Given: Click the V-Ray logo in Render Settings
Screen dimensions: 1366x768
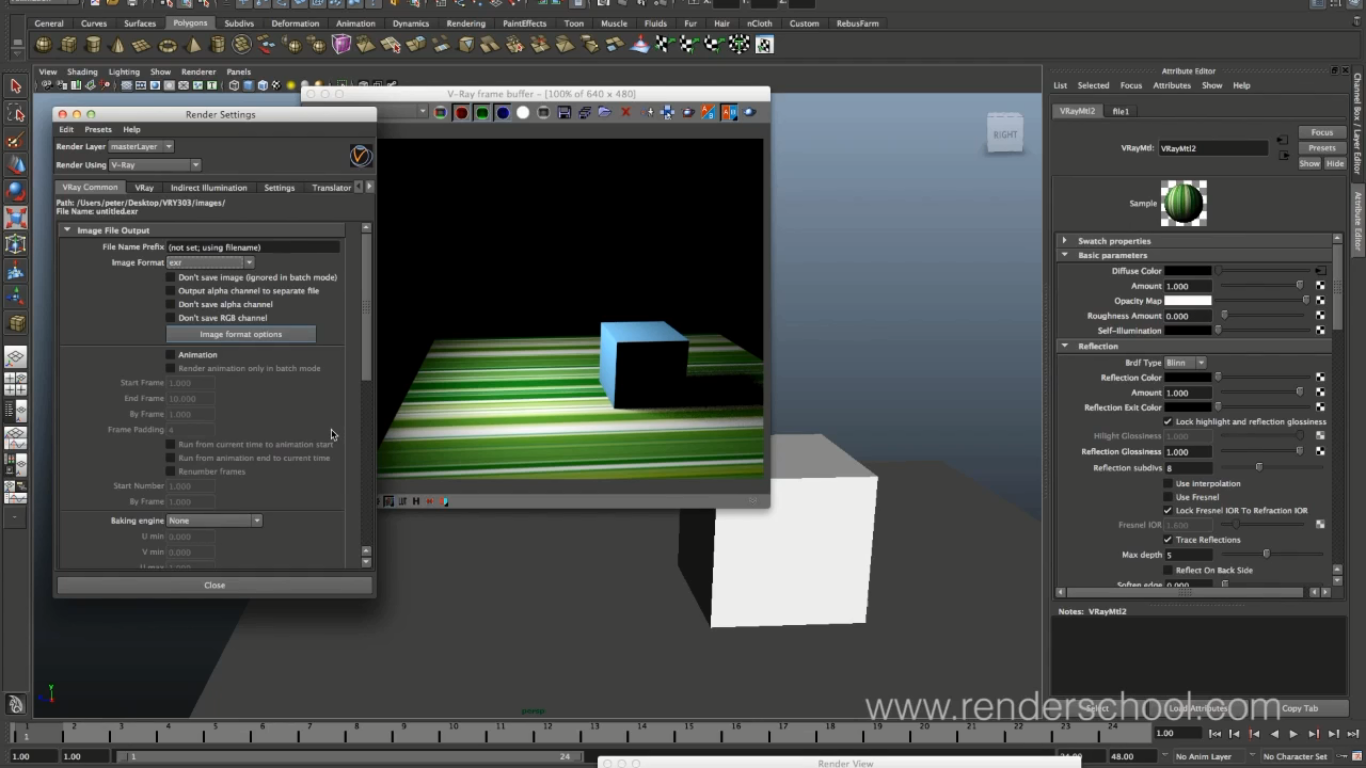Looking at the screenshot, I should 361,156.
